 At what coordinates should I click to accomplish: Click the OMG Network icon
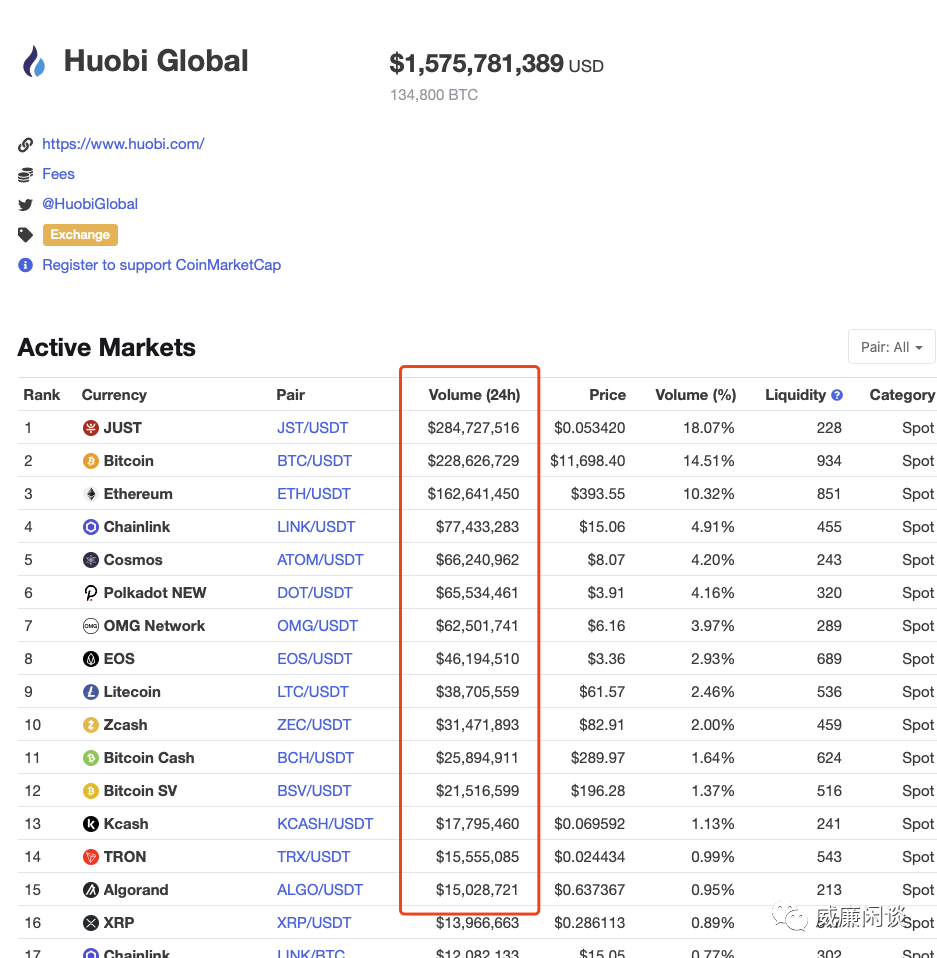tap(90, 626)
